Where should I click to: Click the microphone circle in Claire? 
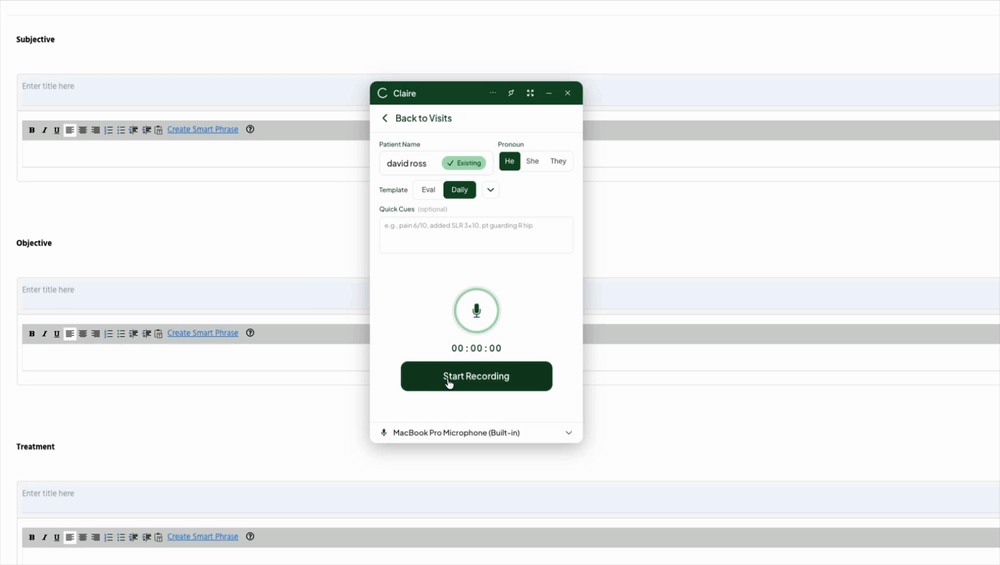pos(476,311)
